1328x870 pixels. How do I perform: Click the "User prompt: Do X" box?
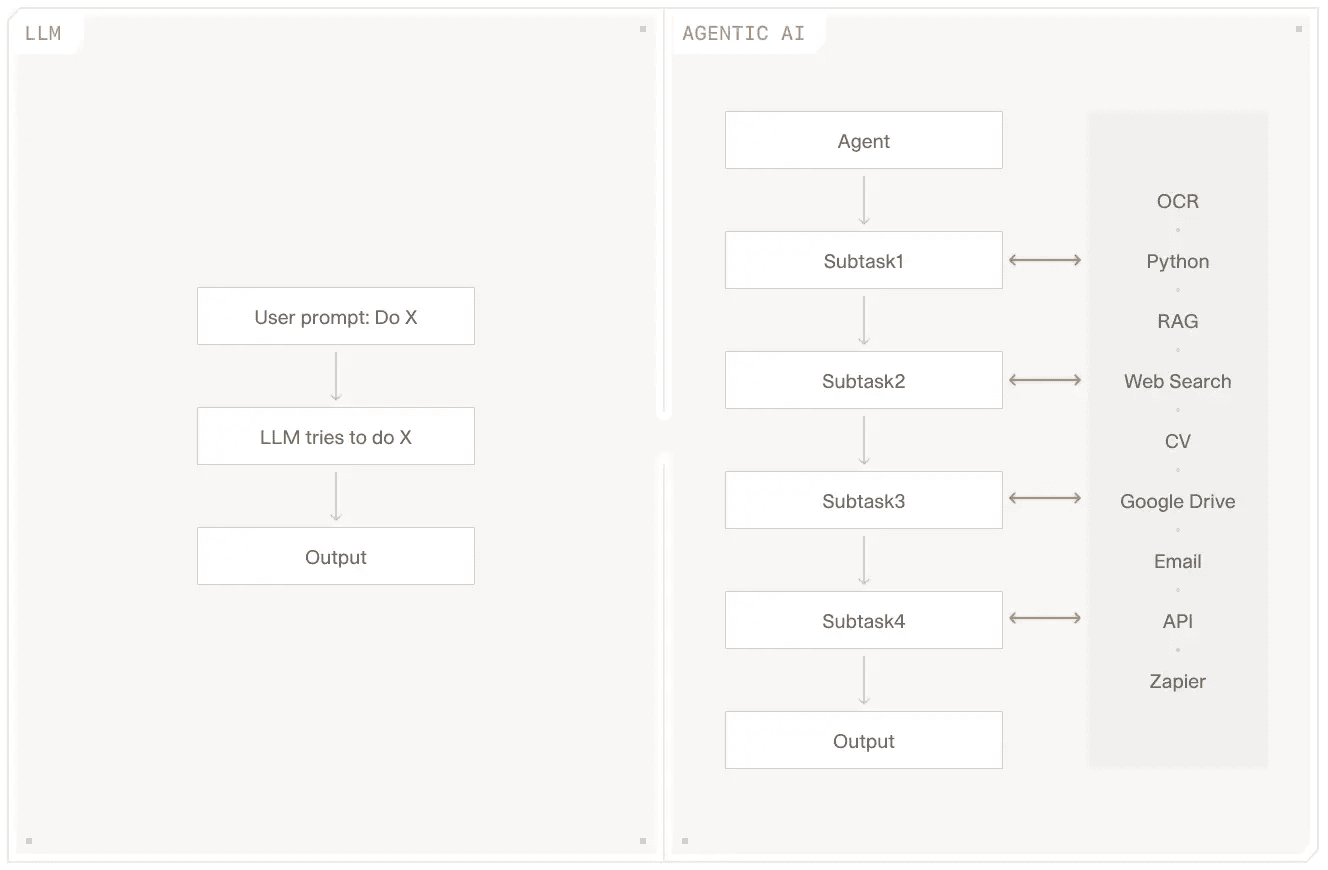click(336, 317)
